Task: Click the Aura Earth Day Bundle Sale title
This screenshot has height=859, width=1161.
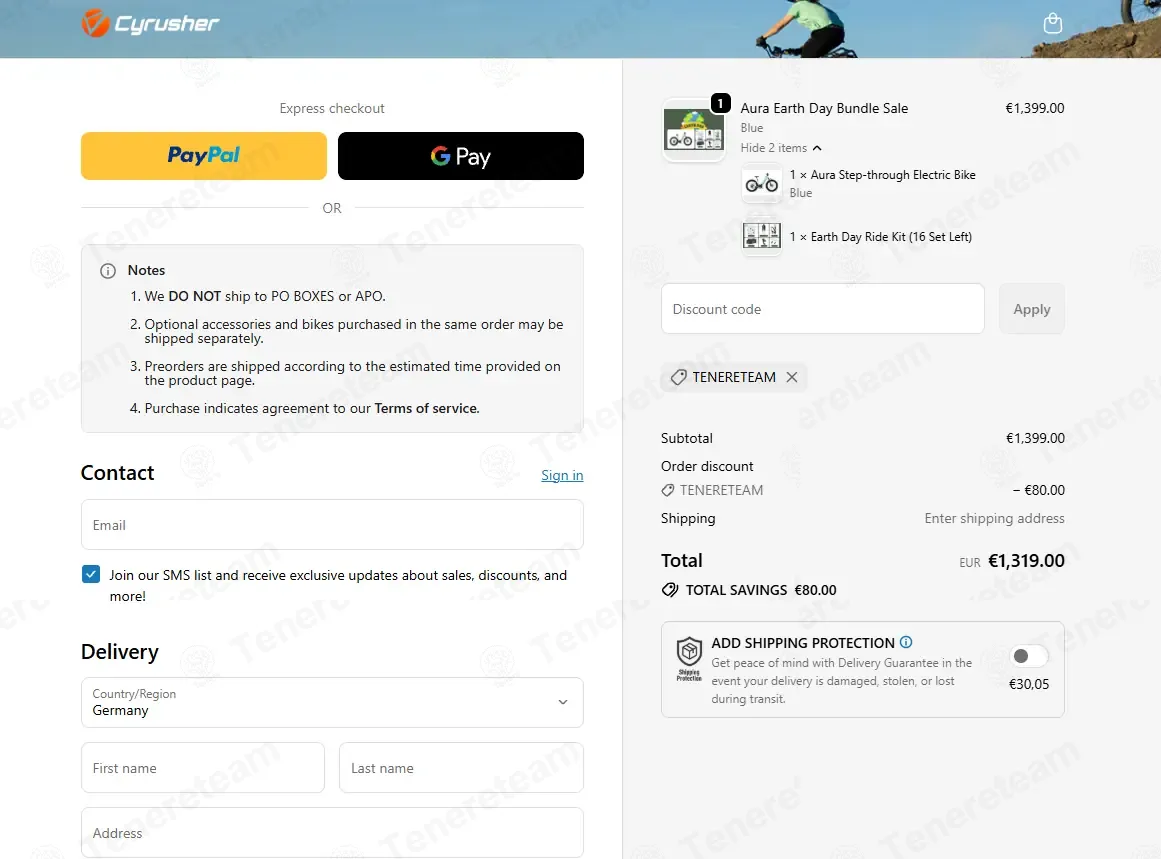Action: pyautogui.click(x=824, y=108)
